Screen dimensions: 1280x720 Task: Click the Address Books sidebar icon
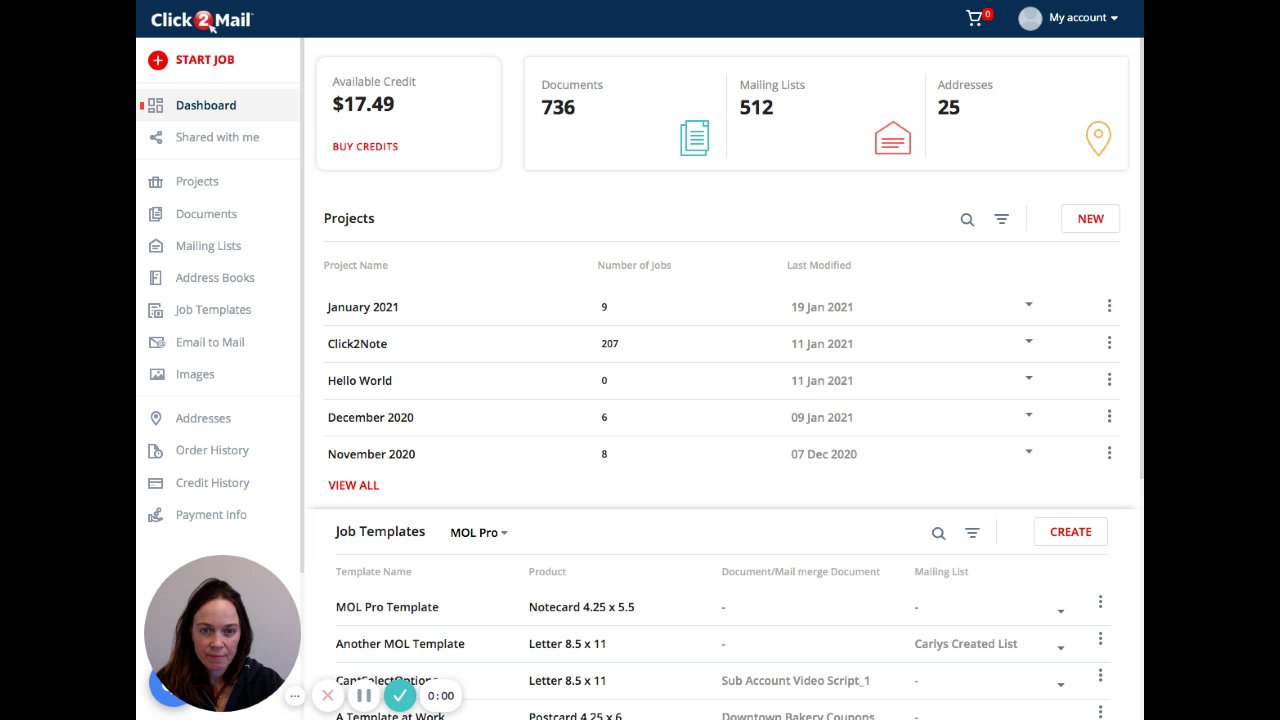point(155,278)
